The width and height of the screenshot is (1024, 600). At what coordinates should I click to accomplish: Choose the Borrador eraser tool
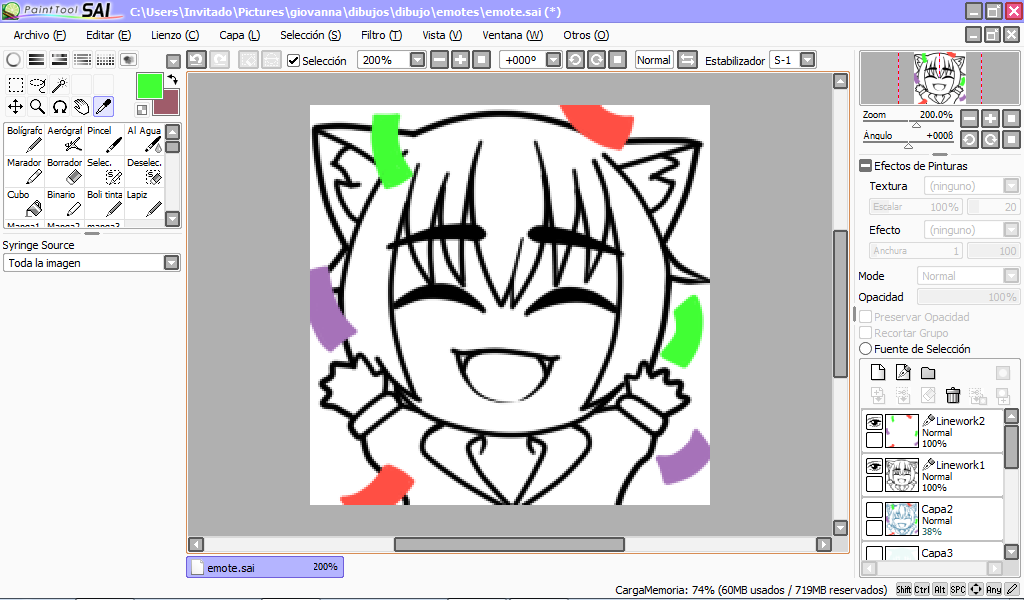64,171
